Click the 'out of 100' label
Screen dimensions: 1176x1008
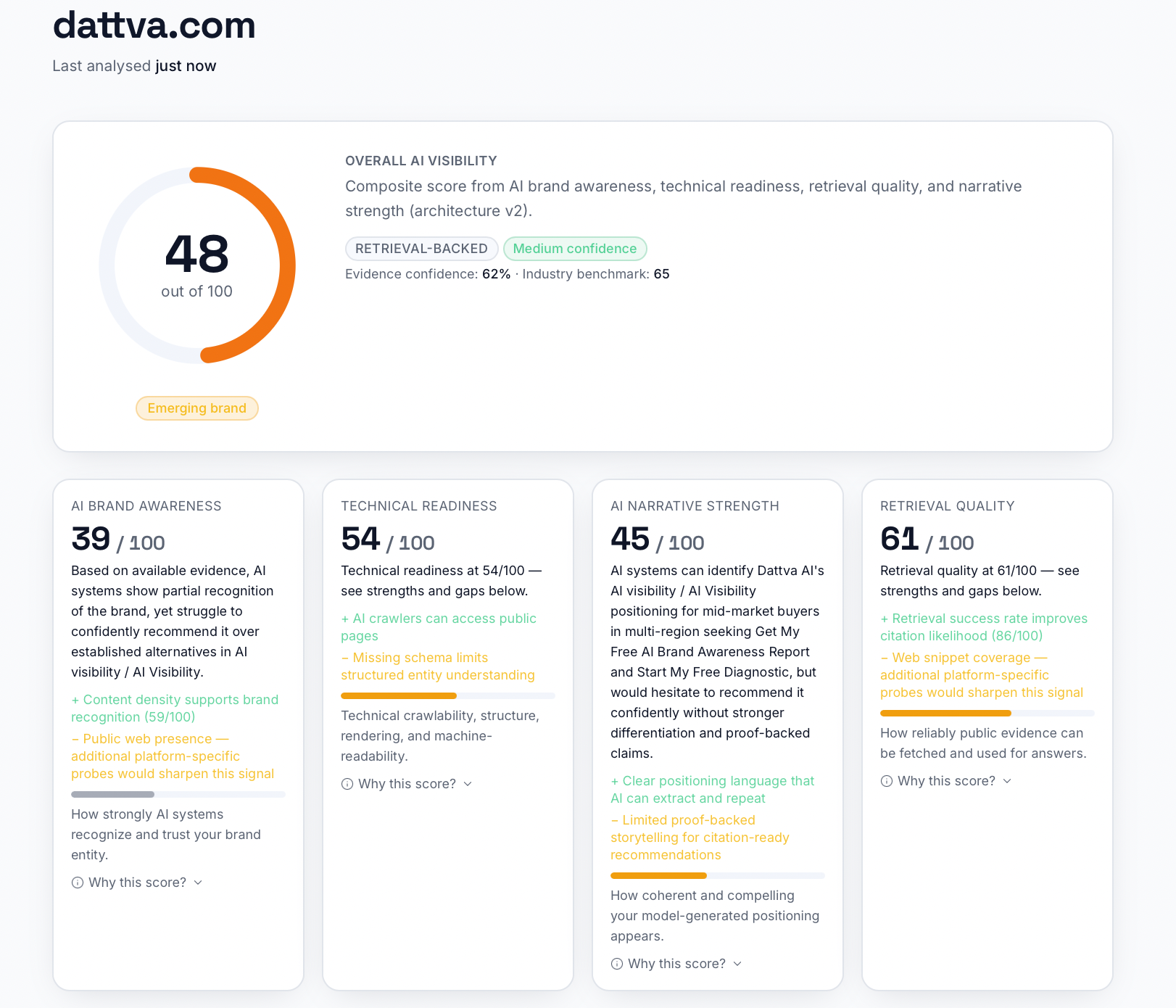196,292
